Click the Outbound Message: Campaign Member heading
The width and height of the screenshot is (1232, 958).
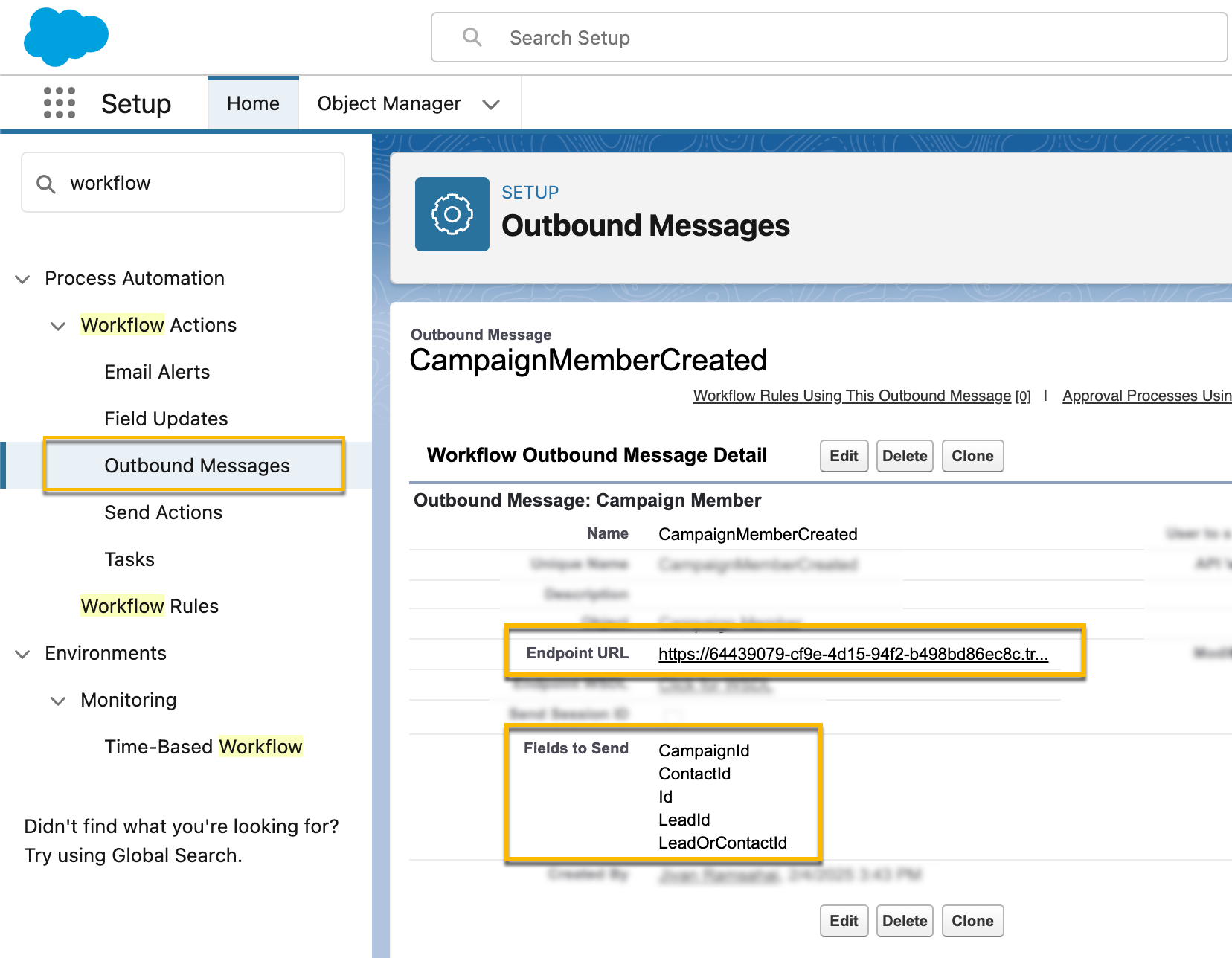[x=587, y=501]
